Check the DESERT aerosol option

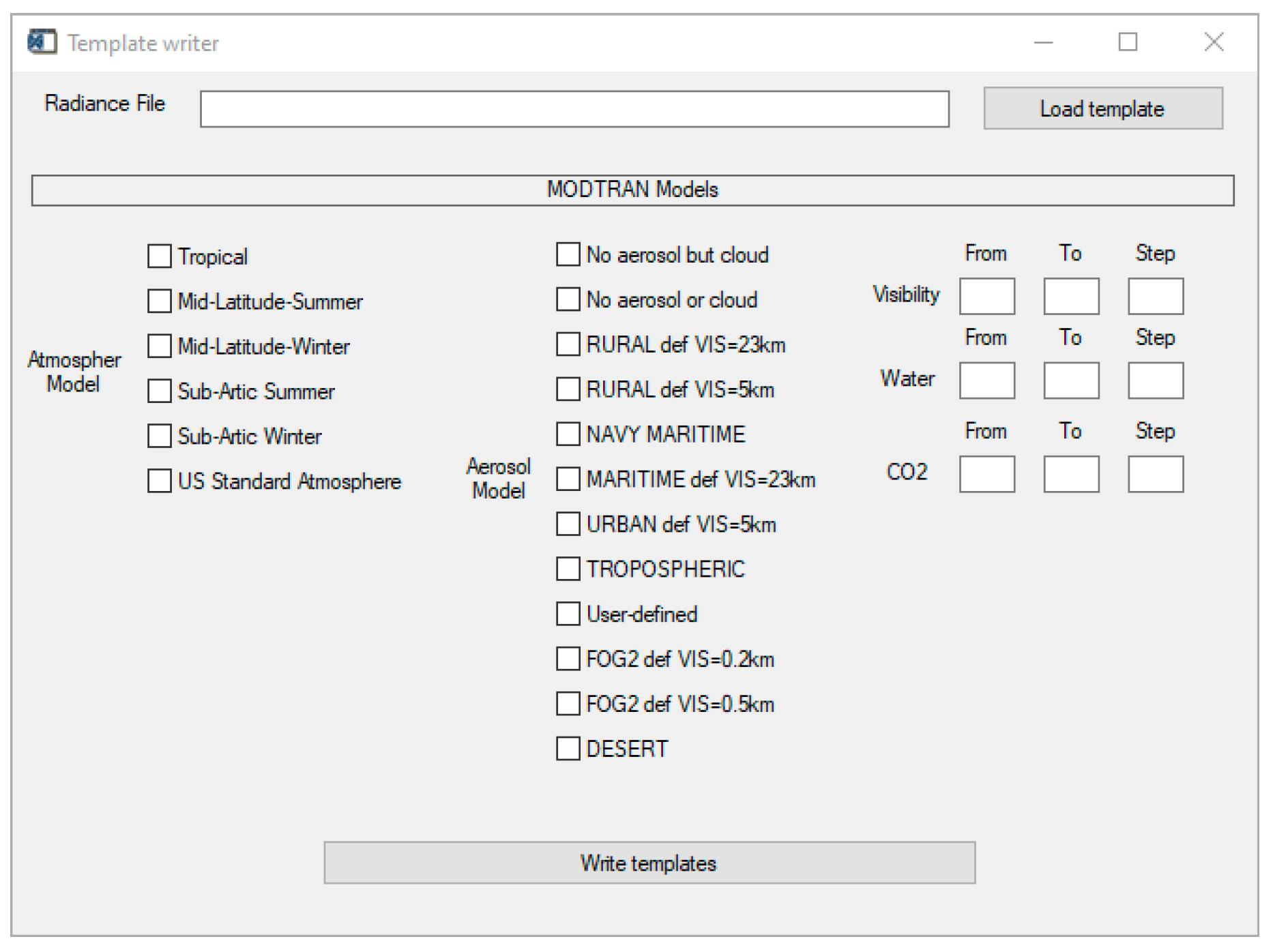click(x=568, y=748)
